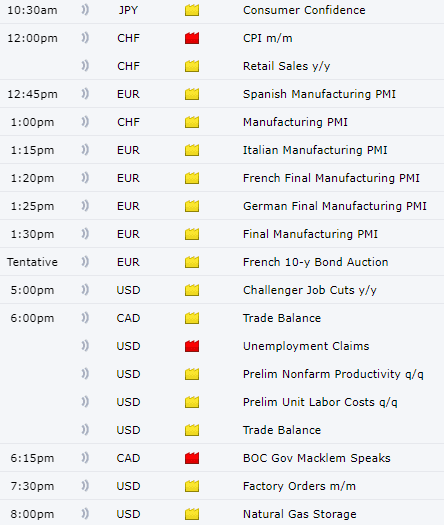The height and width of the screenshot is (525, 444).
Task: Click the sound alert icon for Retail Sales y/y
Action: pyautogui.click(x=85, y=66)
